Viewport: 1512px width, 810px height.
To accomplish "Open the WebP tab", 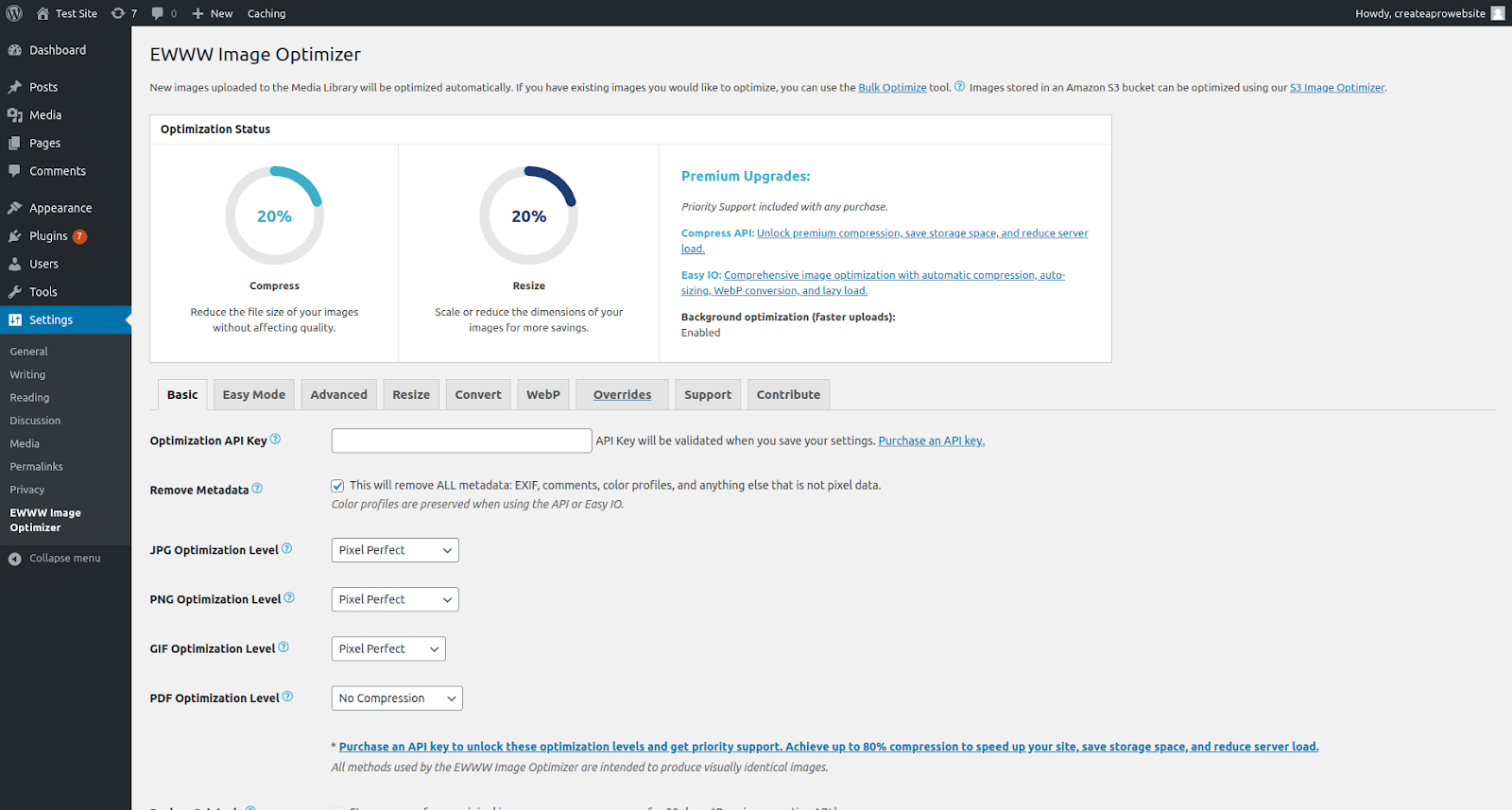I will [x=543, y=395].
